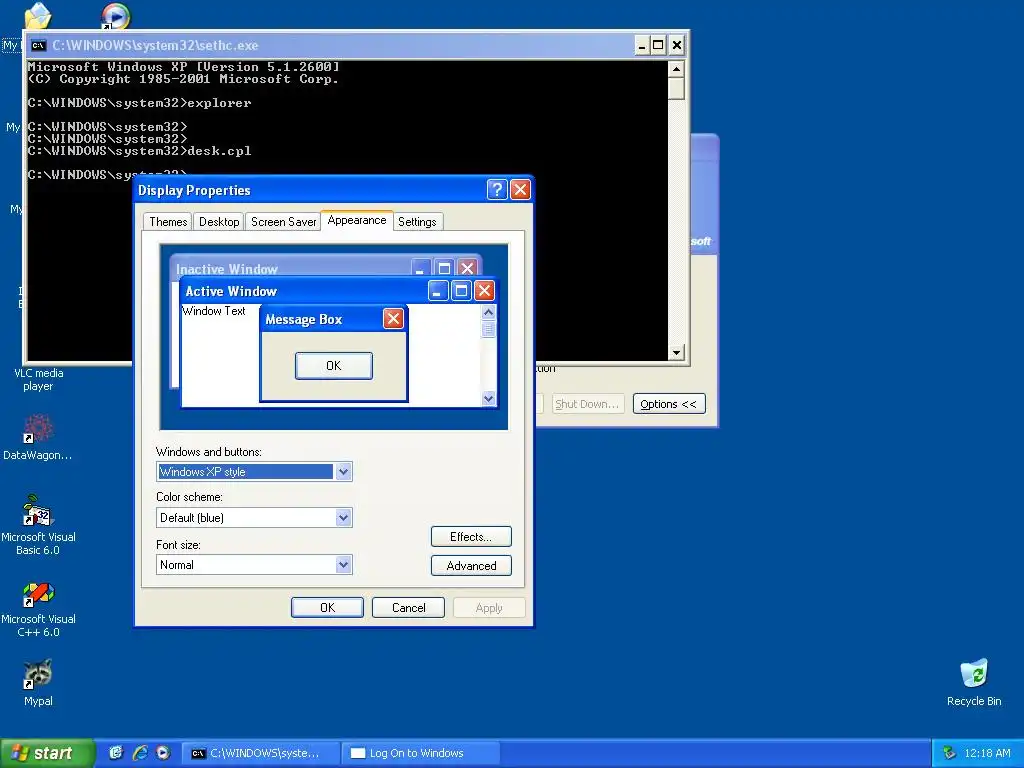The width and height of the screenshot is (1024, 768).
Task: Maximize the sethc.exe command window
Action: [658, 45]
